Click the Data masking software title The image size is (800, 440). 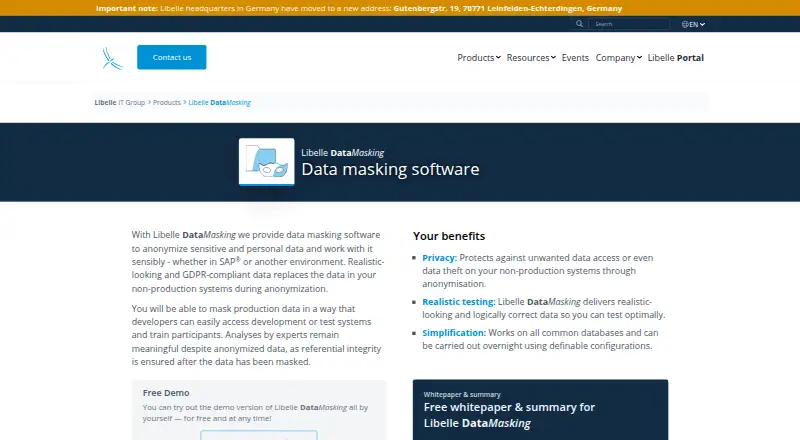coord(390,169)
